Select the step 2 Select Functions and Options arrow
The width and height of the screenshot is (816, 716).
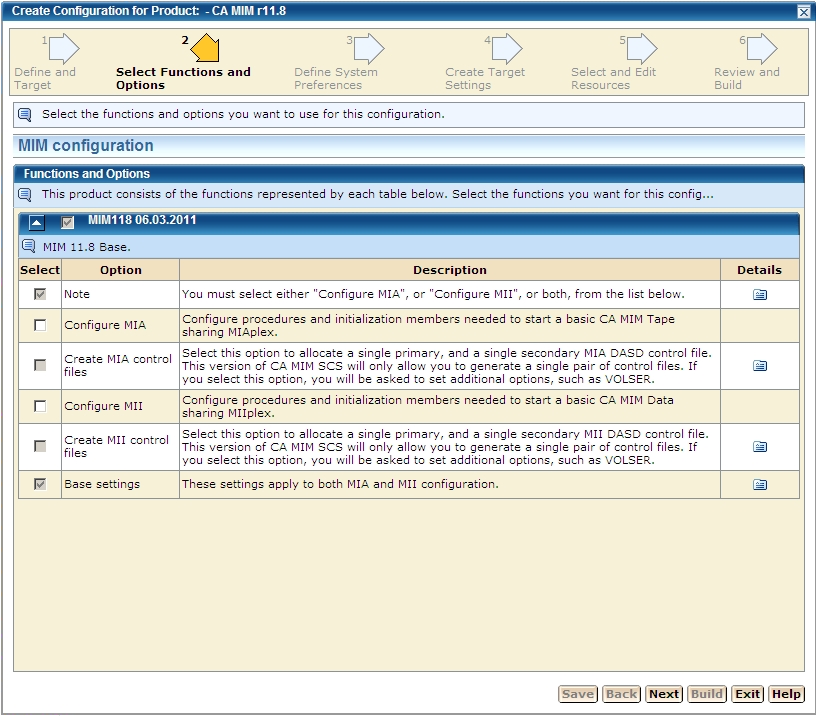205,48
